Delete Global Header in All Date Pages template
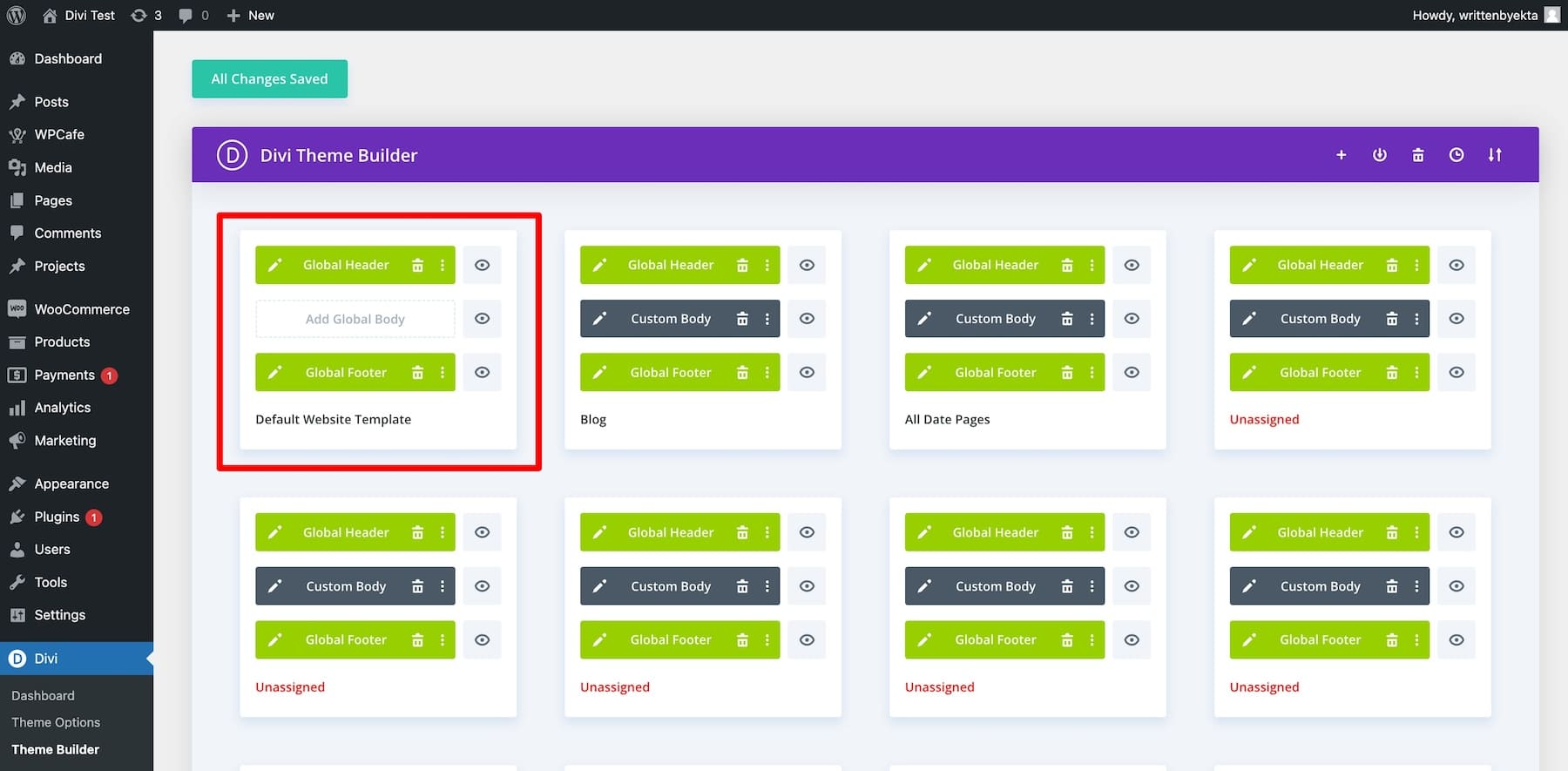This screenshot has width=1568, height=771. (x=1067, y=265)
